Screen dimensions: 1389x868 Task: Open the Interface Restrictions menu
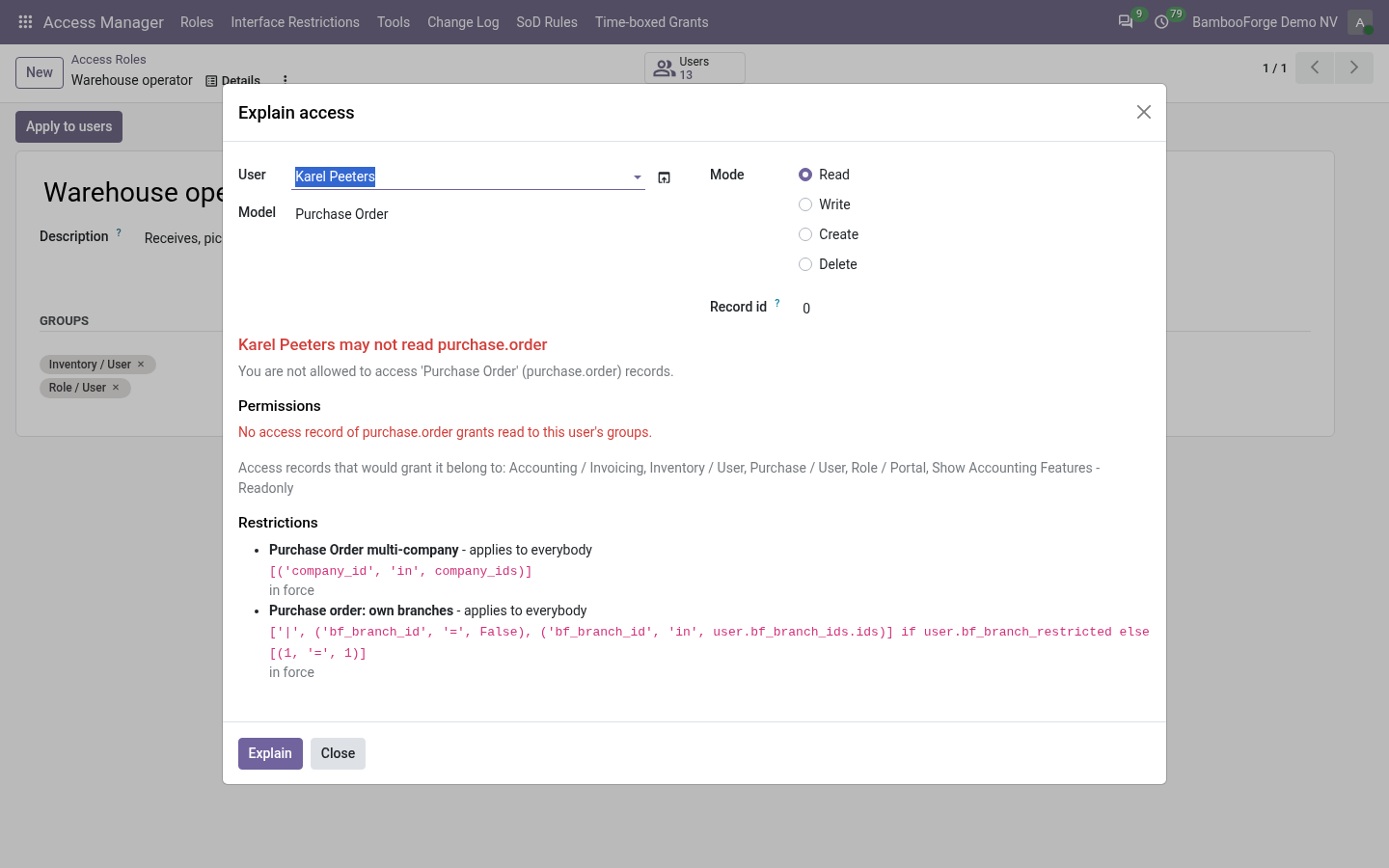(x=295, y=22)
